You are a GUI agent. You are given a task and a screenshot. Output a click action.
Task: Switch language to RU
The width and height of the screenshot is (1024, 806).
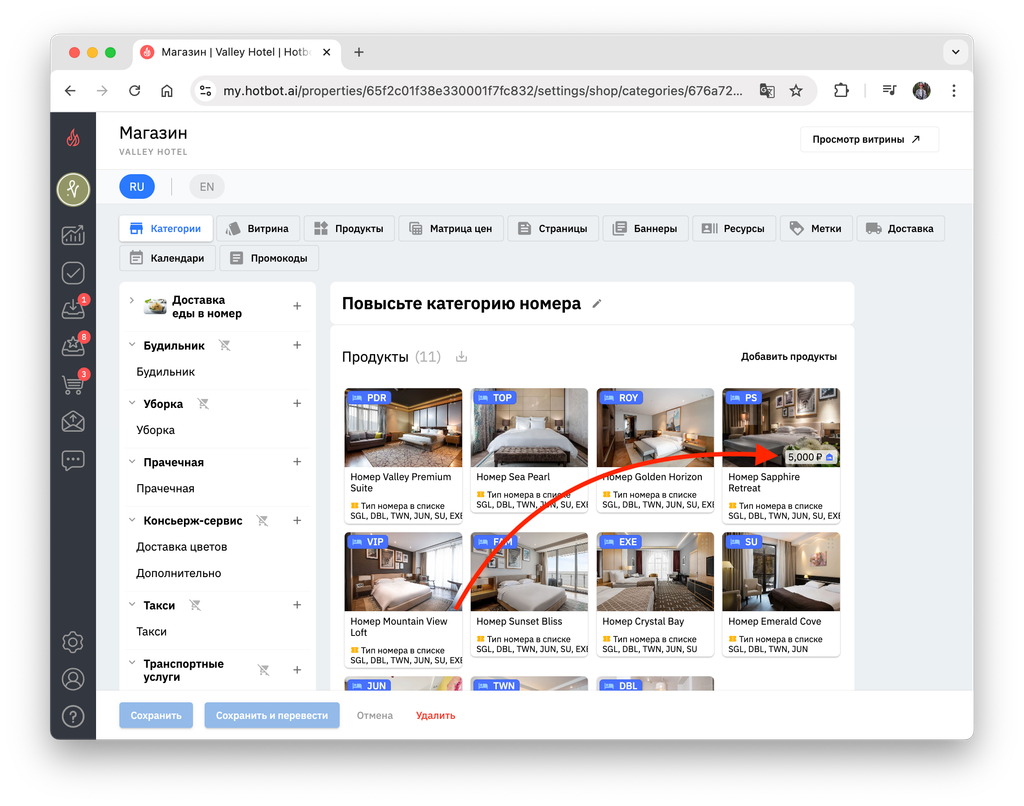pyautogui.click(x=137, y=187)
